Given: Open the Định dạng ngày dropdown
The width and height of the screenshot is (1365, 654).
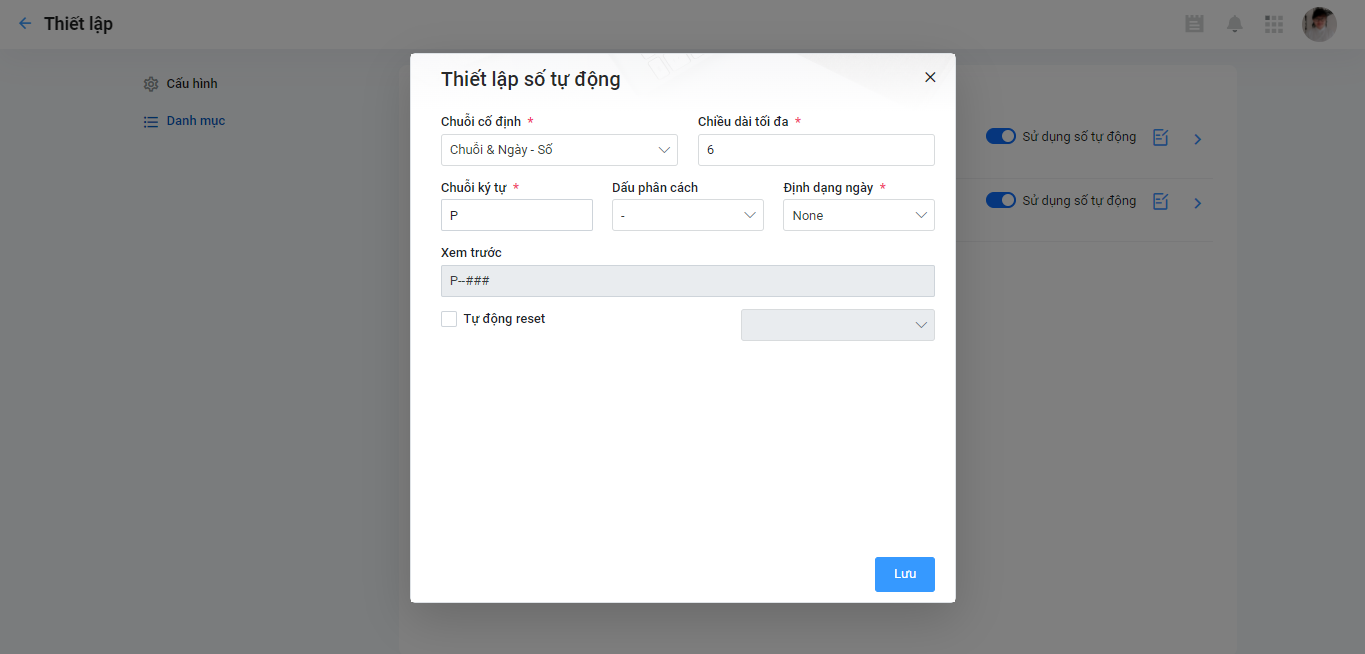Looking at the screenshot, I should (x=859, y=215).
